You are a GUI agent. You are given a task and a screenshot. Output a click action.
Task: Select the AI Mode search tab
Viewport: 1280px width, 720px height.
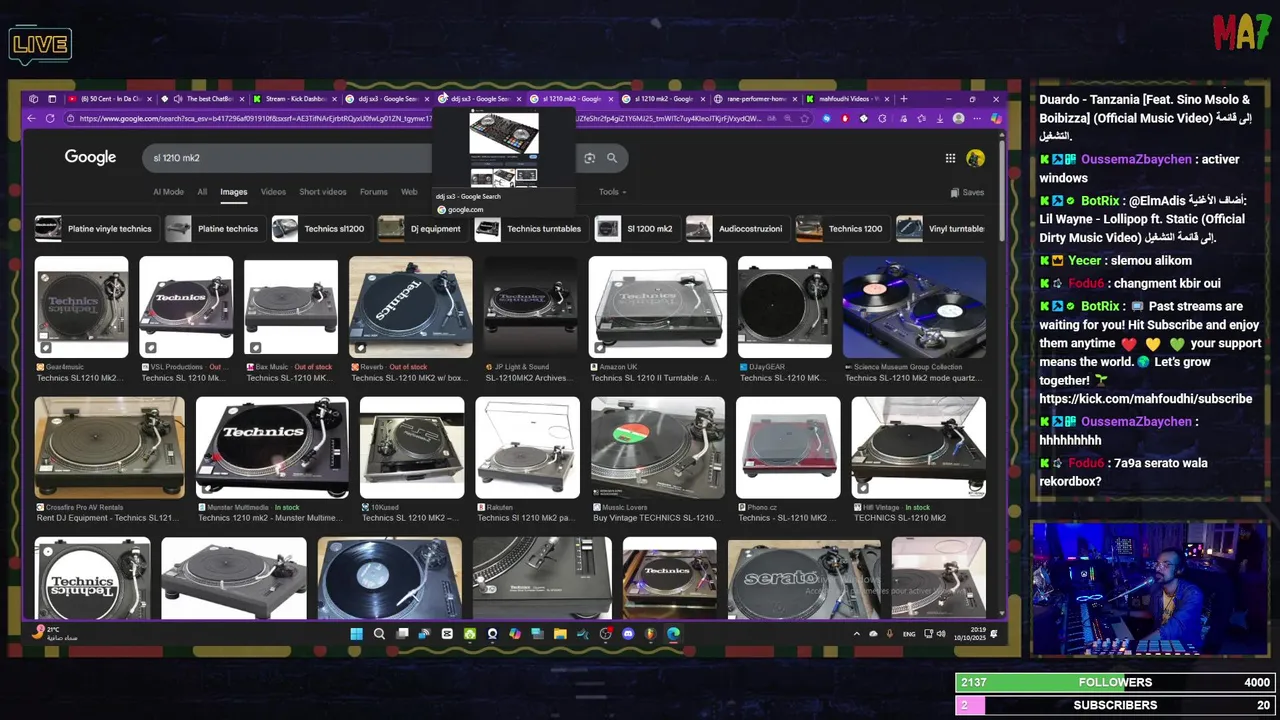[x=168, y=192]
